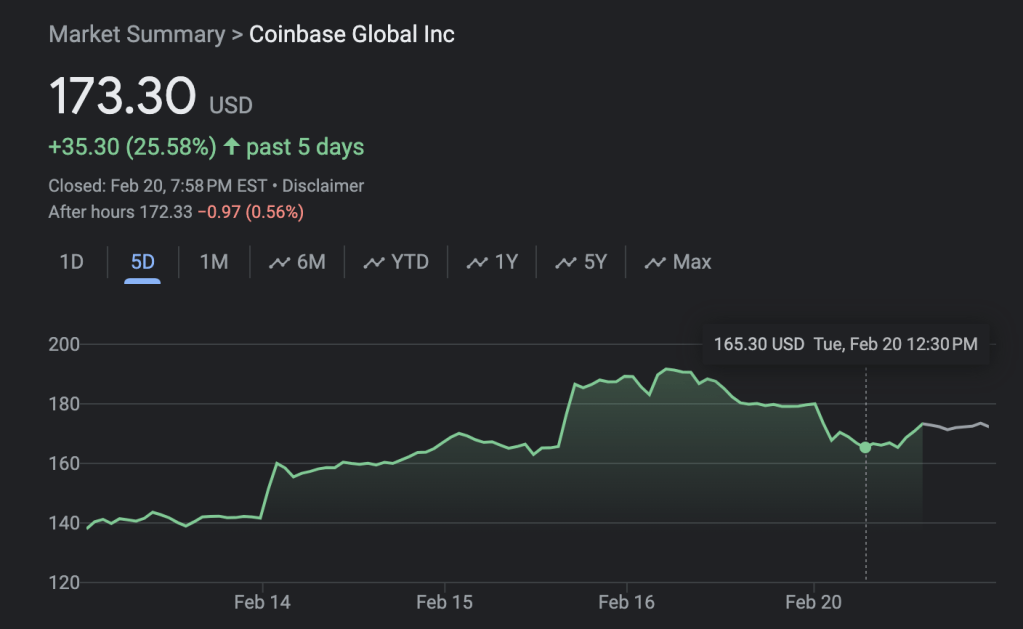1023x629 pixels.
Task: Click the green up arrow icon
Action: click(x=231, y=147)
